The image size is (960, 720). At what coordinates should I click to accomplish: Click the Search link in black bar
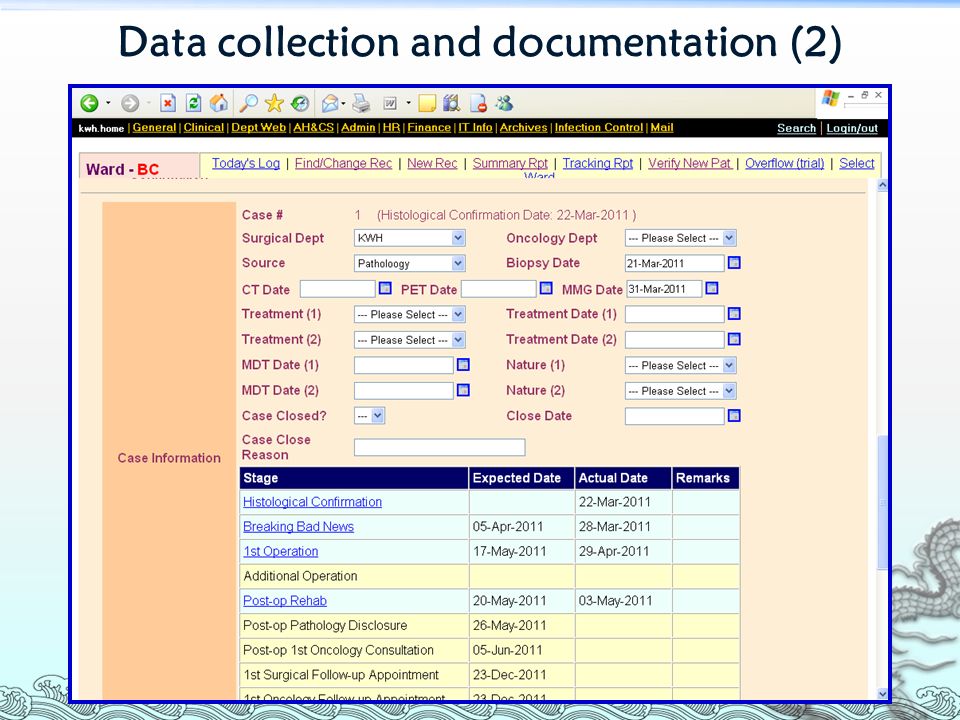click(797, 128)
